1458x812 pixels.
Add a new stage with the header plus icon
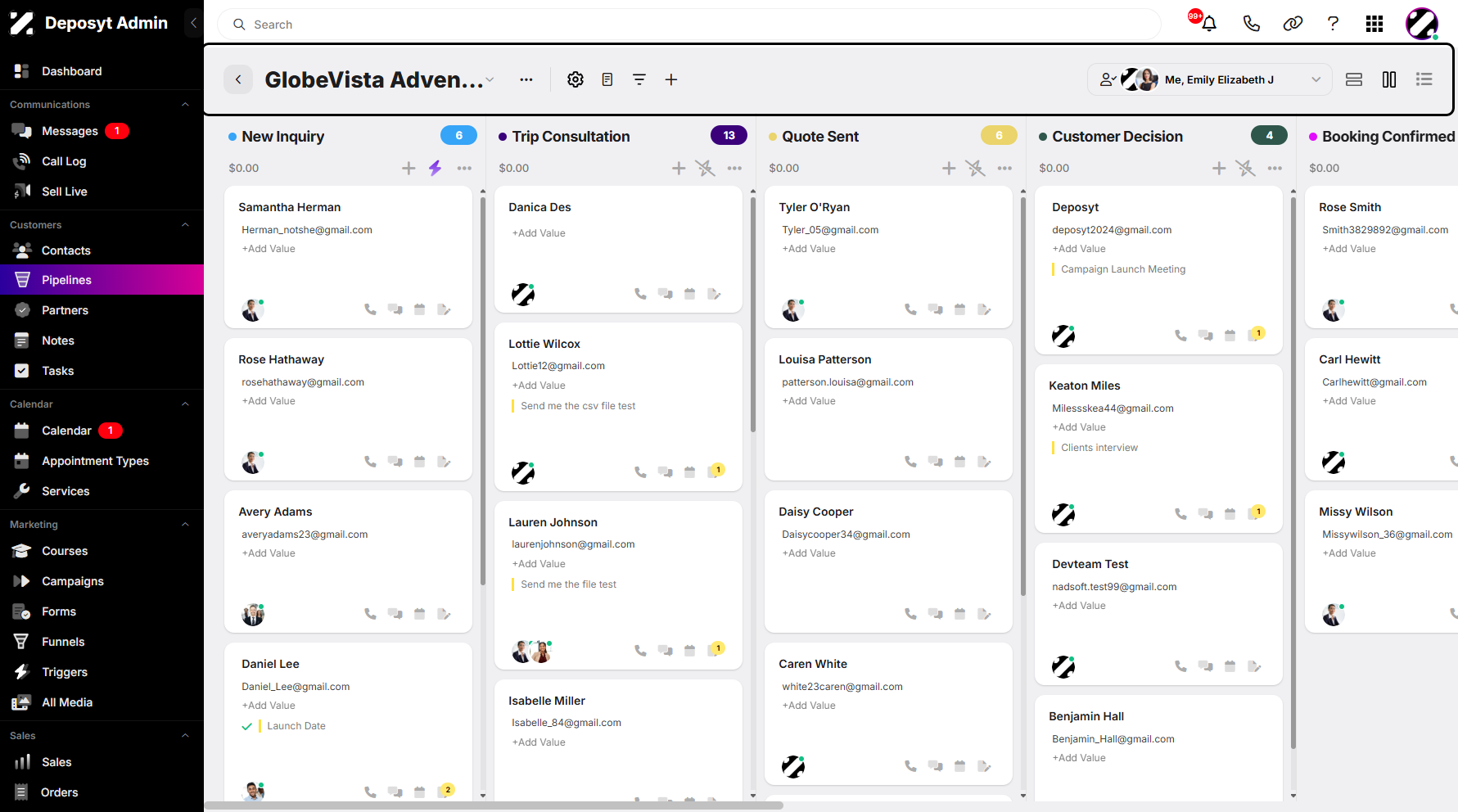tap(671, 79)
